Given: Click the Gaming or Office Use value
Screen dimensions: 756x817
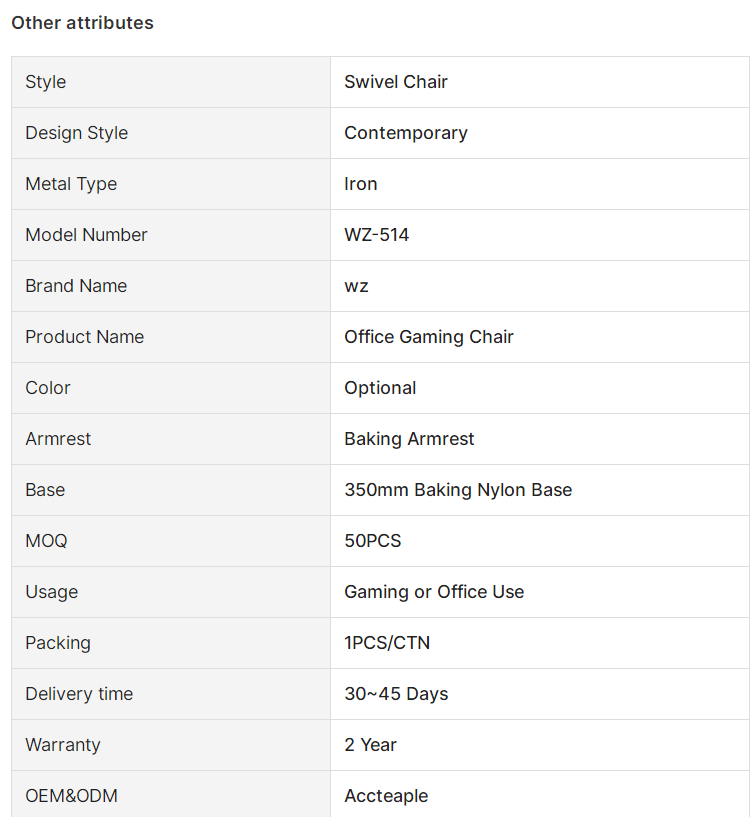Looking at the screenshot, I should (x=434, y=592).
